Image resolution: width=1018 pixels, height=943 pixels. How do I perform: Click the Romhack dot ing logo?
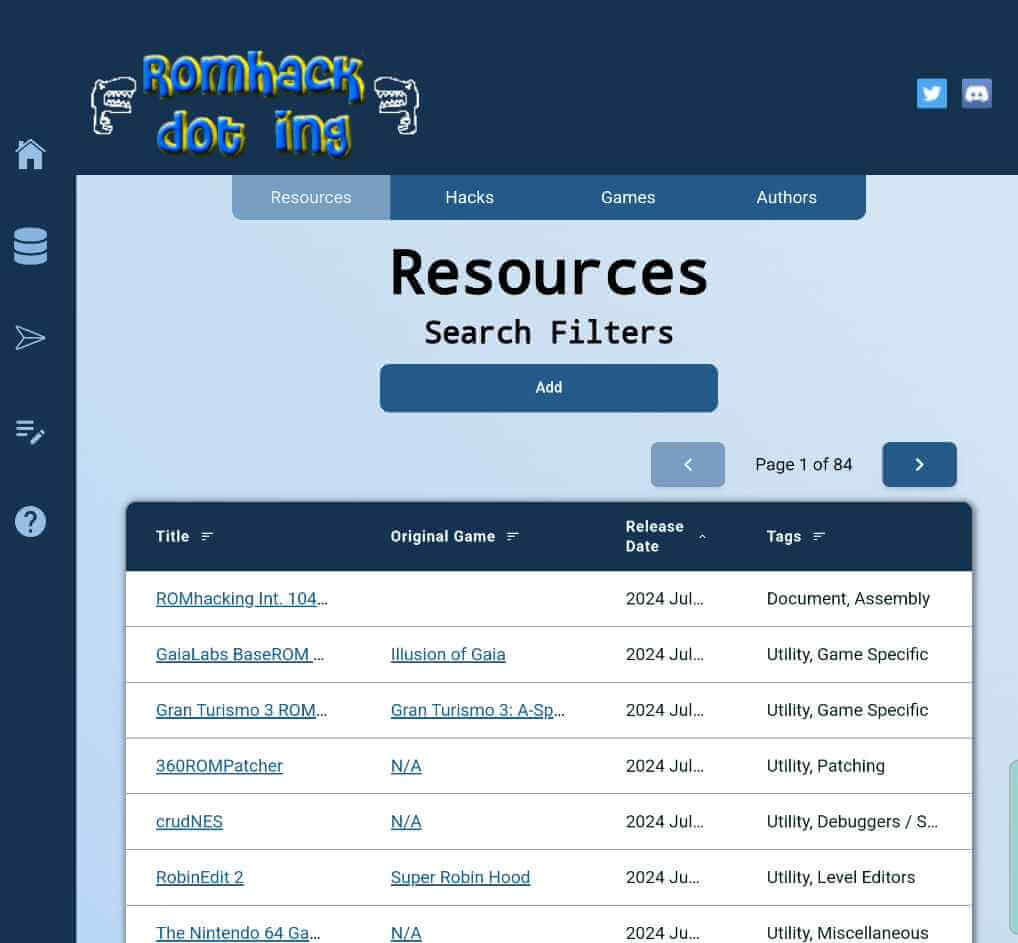pos(255,104)
